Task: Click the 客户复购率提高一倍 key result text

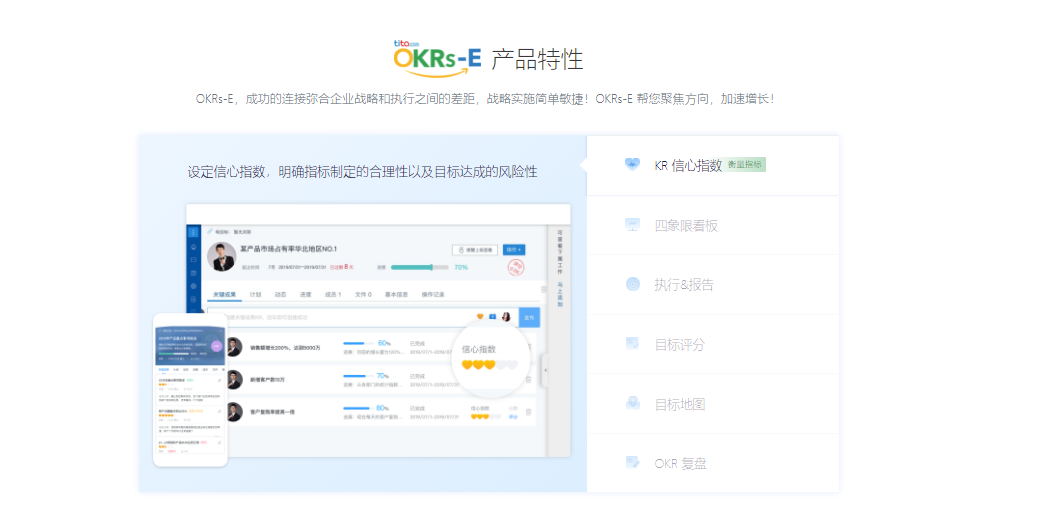Action: tap(272, 412)
